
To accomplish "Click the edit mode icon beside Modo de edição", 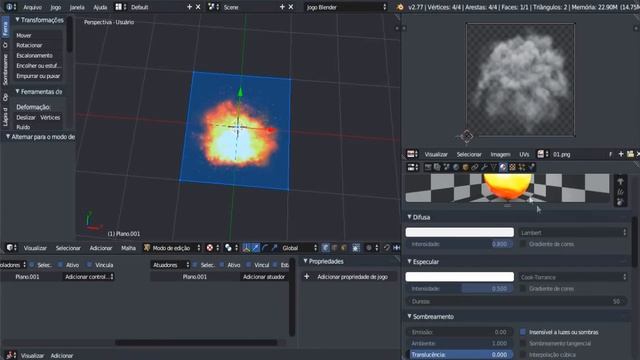I will click(x=147, y=248).
